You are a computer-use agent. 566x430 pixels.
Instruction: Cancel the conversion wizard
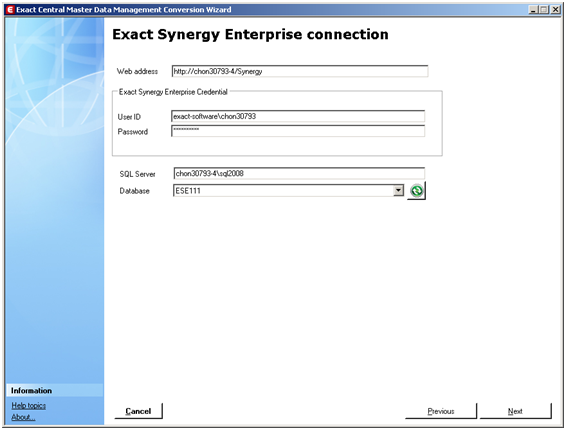pos(138,411)
